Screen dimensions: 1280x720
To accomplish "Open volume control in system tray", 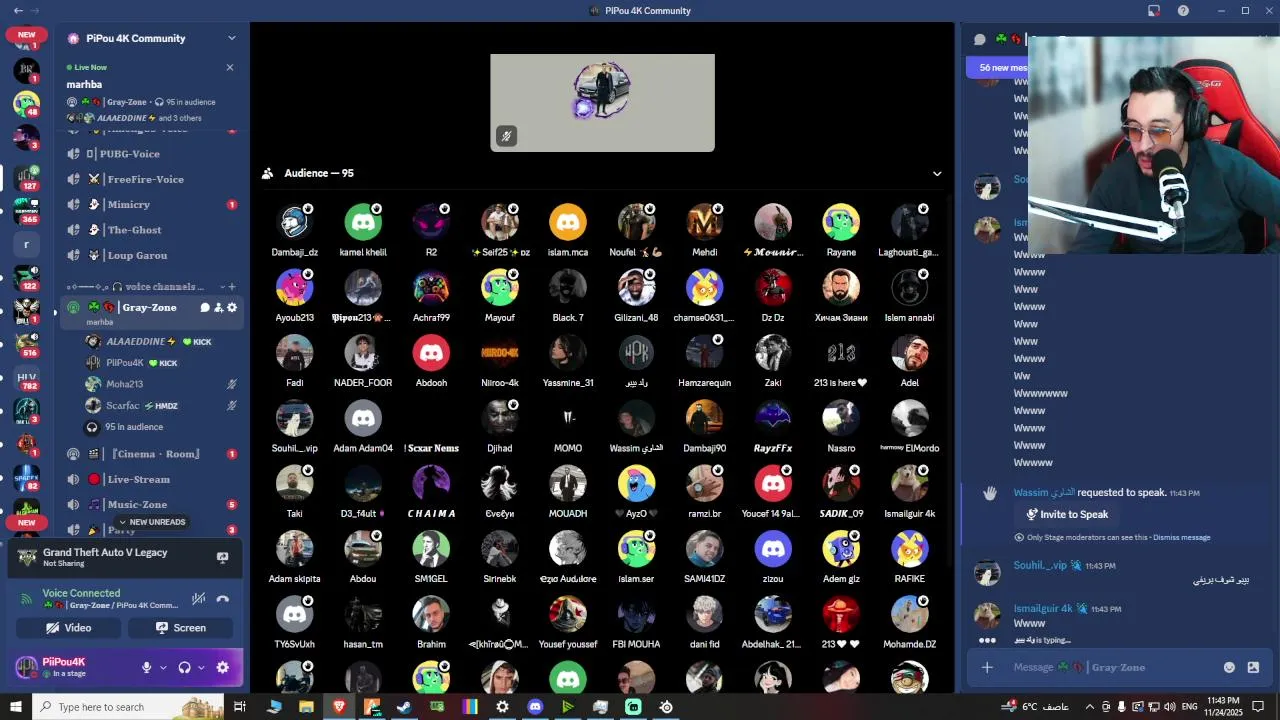I will coord(1170,707).
